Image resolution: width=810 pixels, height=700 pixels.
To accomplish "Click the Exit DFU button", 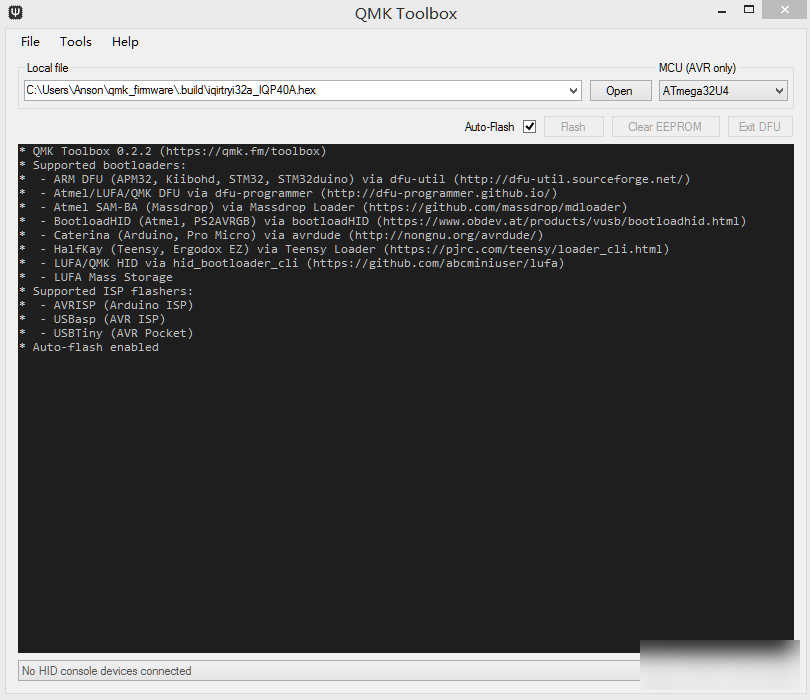I will tap(759, 127).
